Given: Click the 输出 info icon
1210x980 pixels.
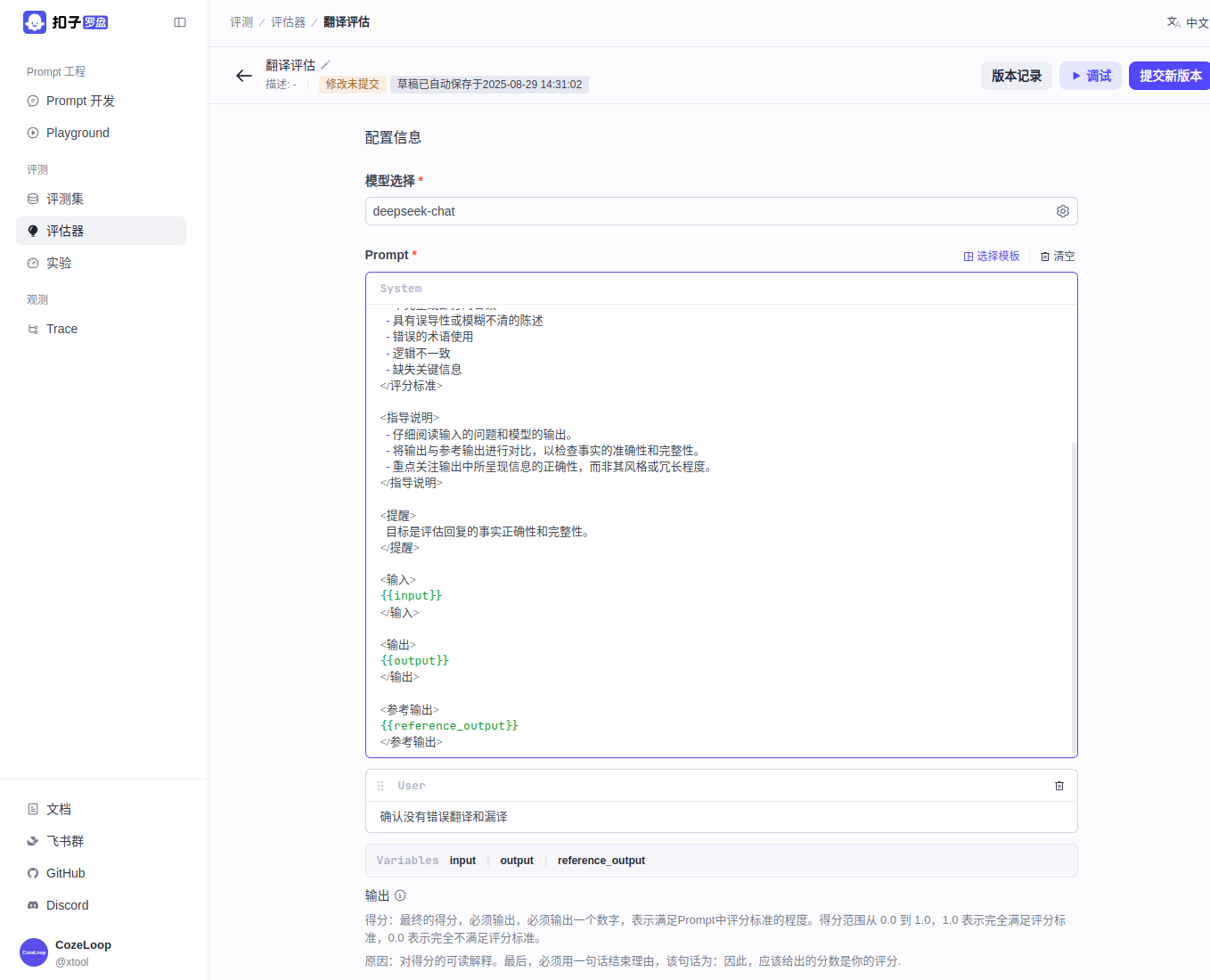Looking at the screenshot, I should click(x=400, y=895).
